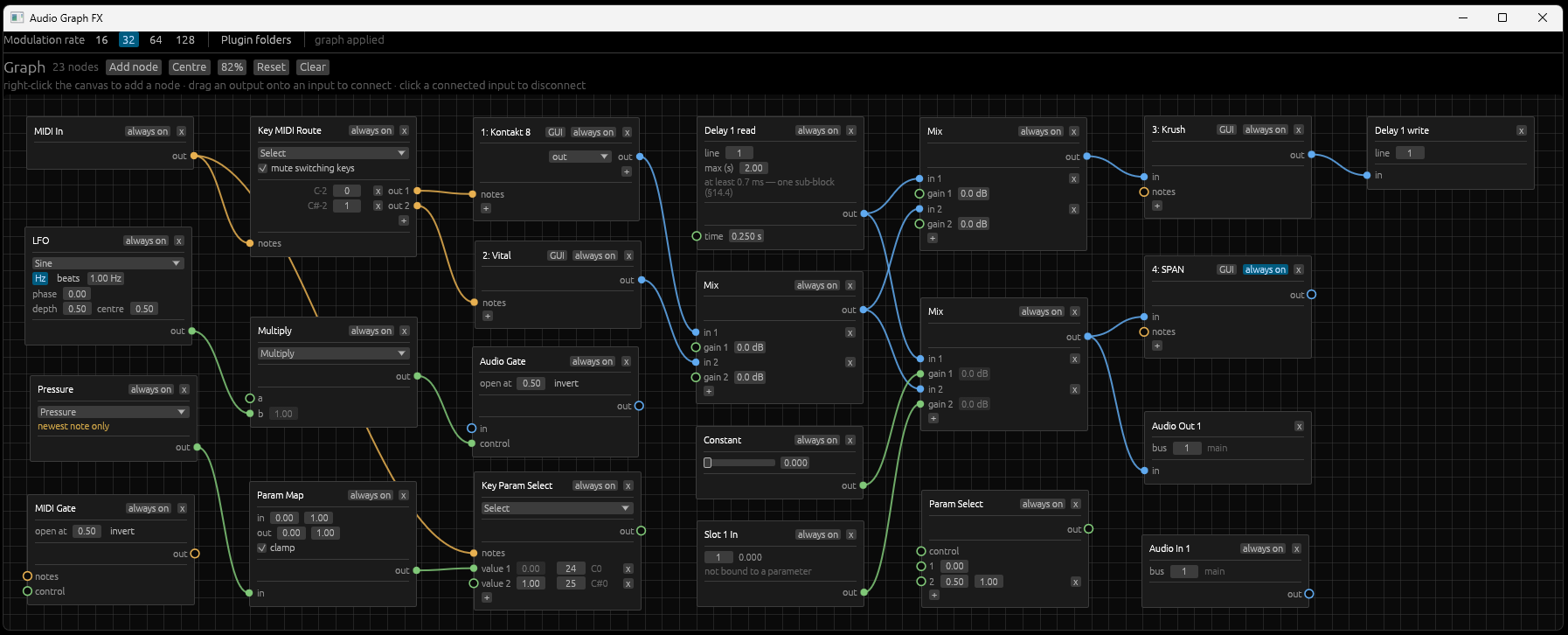Toggle invert on the Audio Gate

[566, 383]
